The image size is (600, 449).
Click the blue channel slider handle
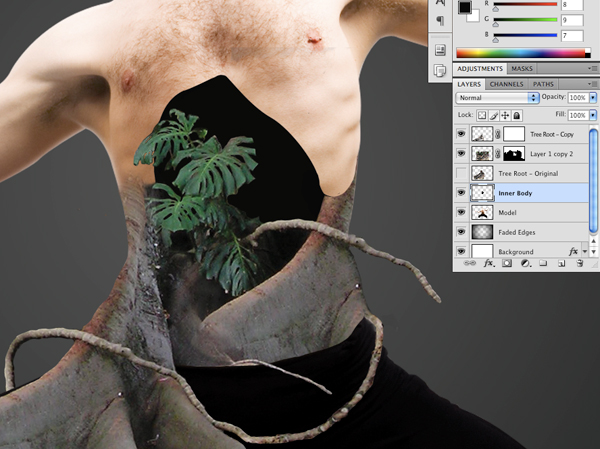(496, 39)
